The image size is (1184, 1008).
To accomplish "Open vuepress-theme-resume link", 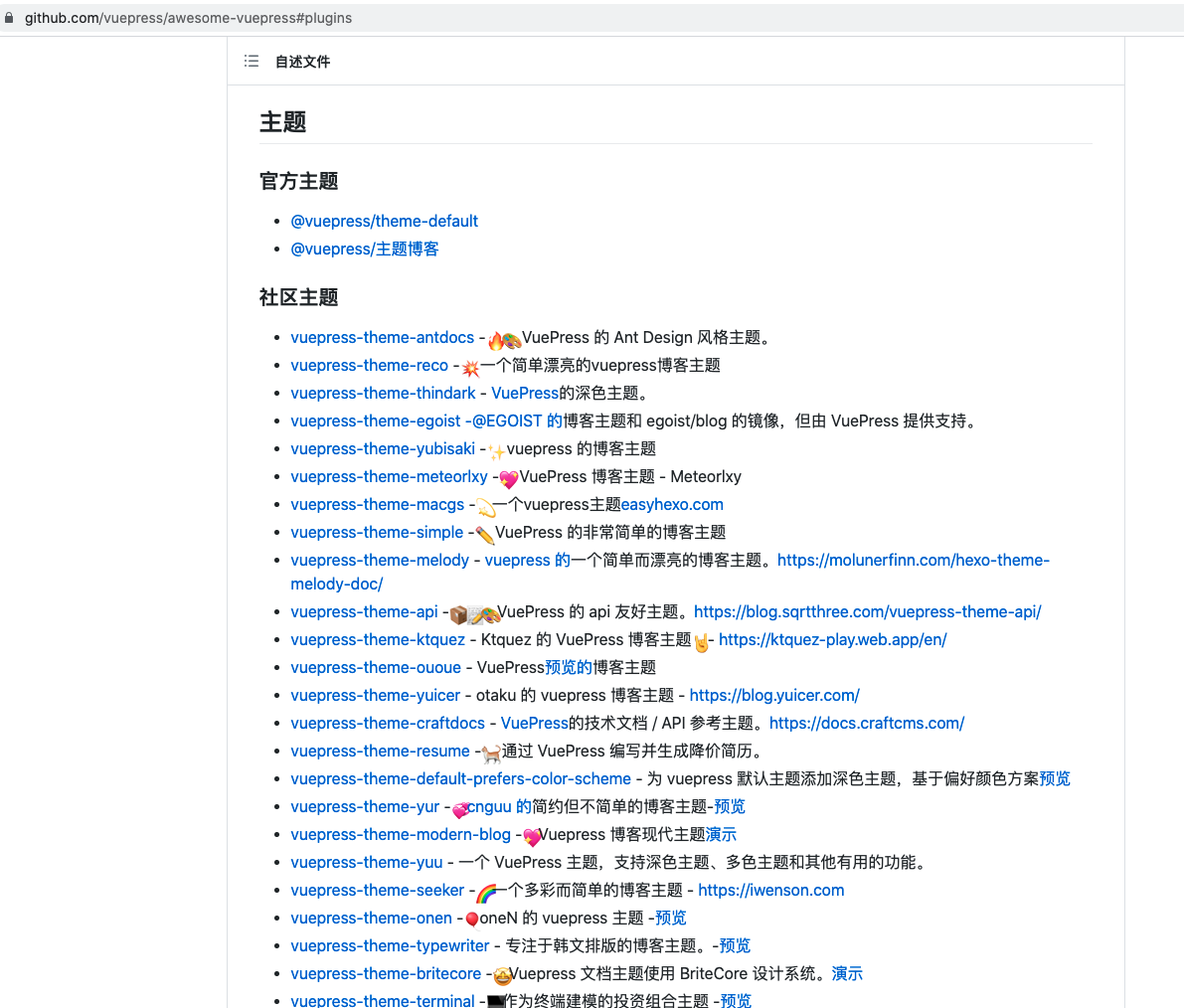I will pyautogui.click(x=380, y=753).
